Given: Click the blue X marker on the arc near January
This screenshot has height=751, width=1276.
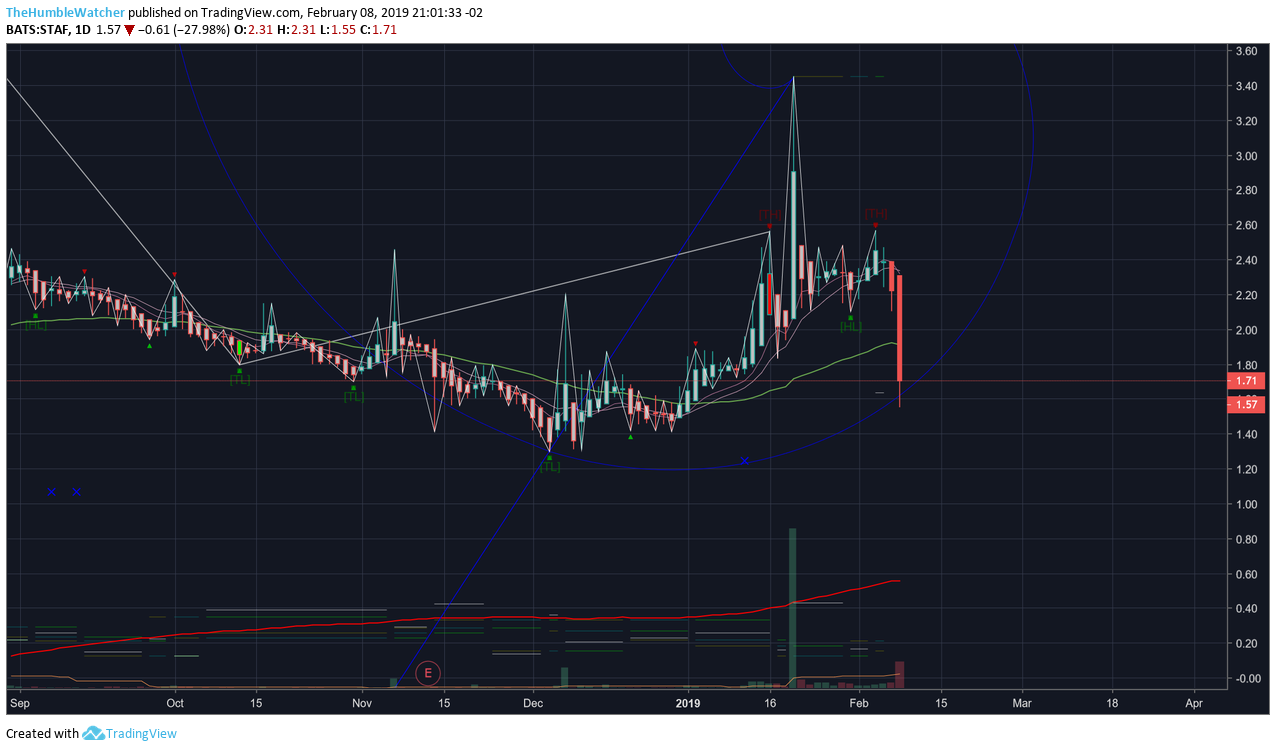Looking at the screenshot, I should pos(745,461).
